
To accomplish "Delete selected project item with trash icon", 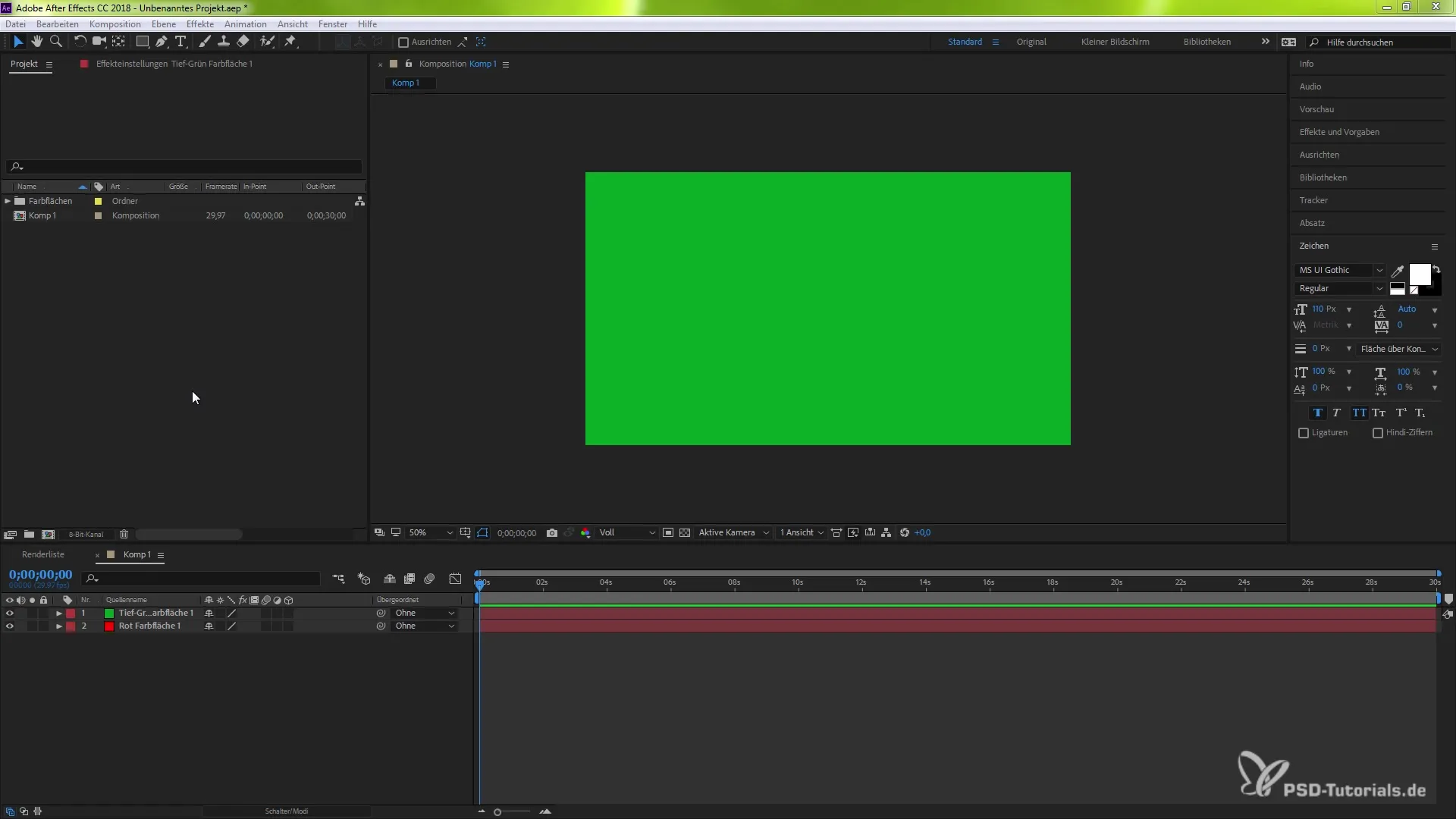I will pos(124,535).
